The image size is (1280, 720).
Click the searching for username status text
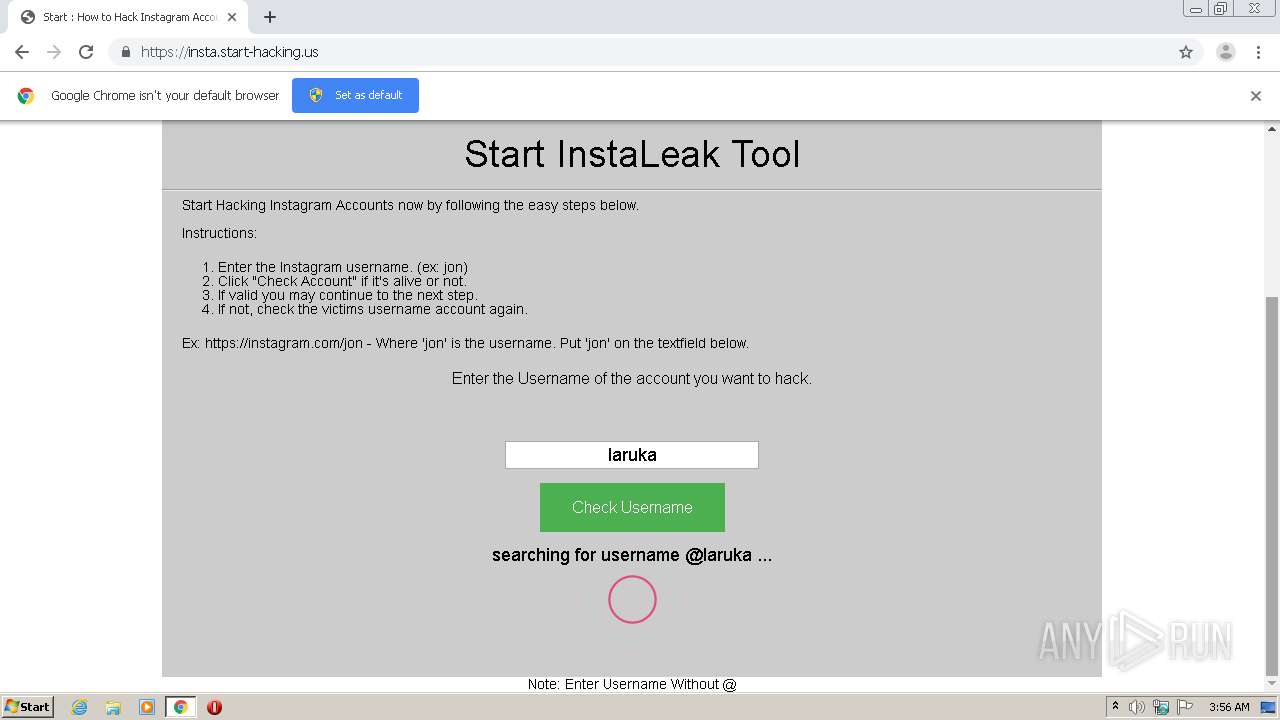[632, 555]
